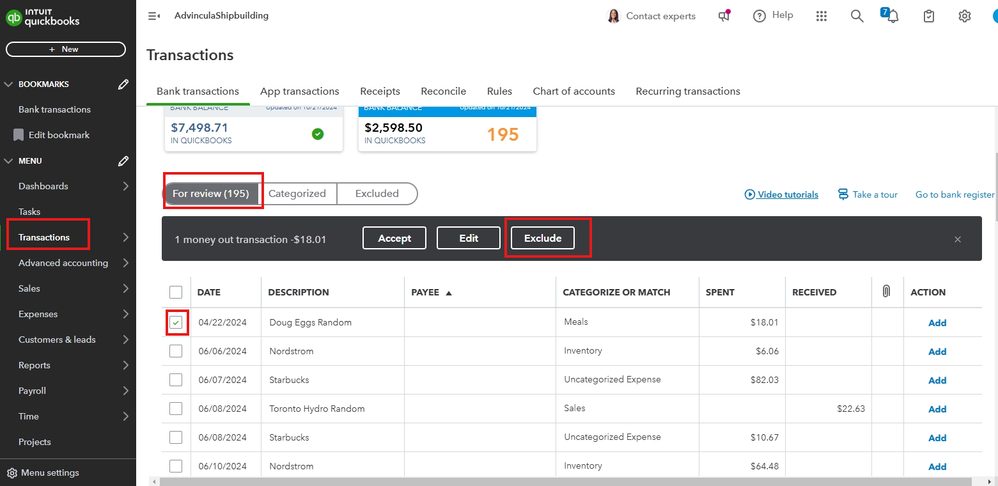The width and height of the screenshot is (998, 486).
Task: Switch to Receipts tab
Action: pos(380,91)
